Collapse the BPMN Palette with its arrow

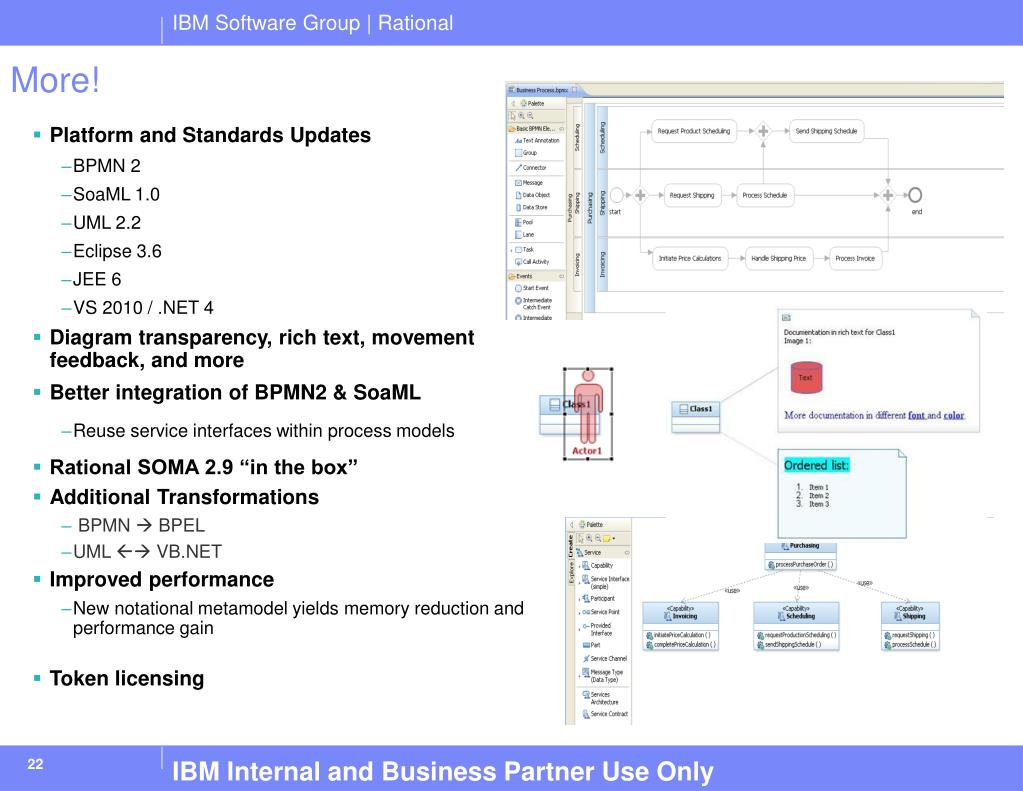coord(513,104)
